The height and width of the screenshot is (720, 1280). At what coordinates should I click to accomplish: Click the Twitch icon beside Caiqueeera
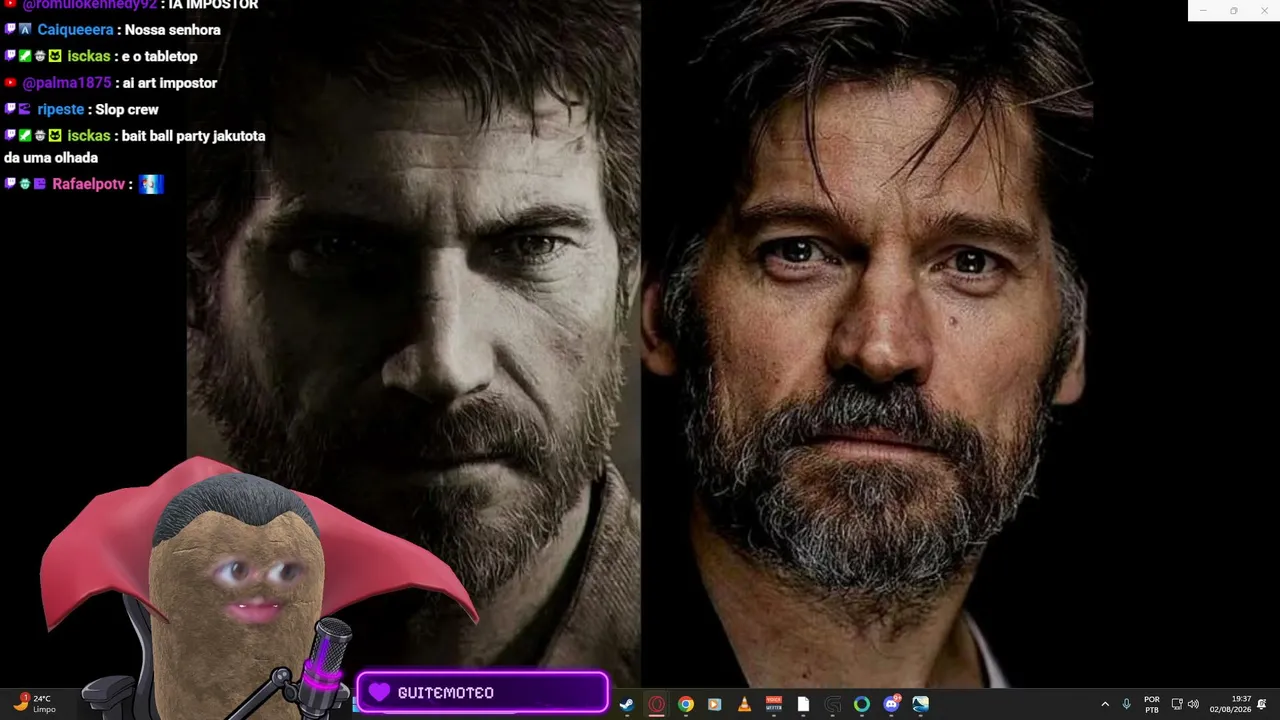click(11, 30)
